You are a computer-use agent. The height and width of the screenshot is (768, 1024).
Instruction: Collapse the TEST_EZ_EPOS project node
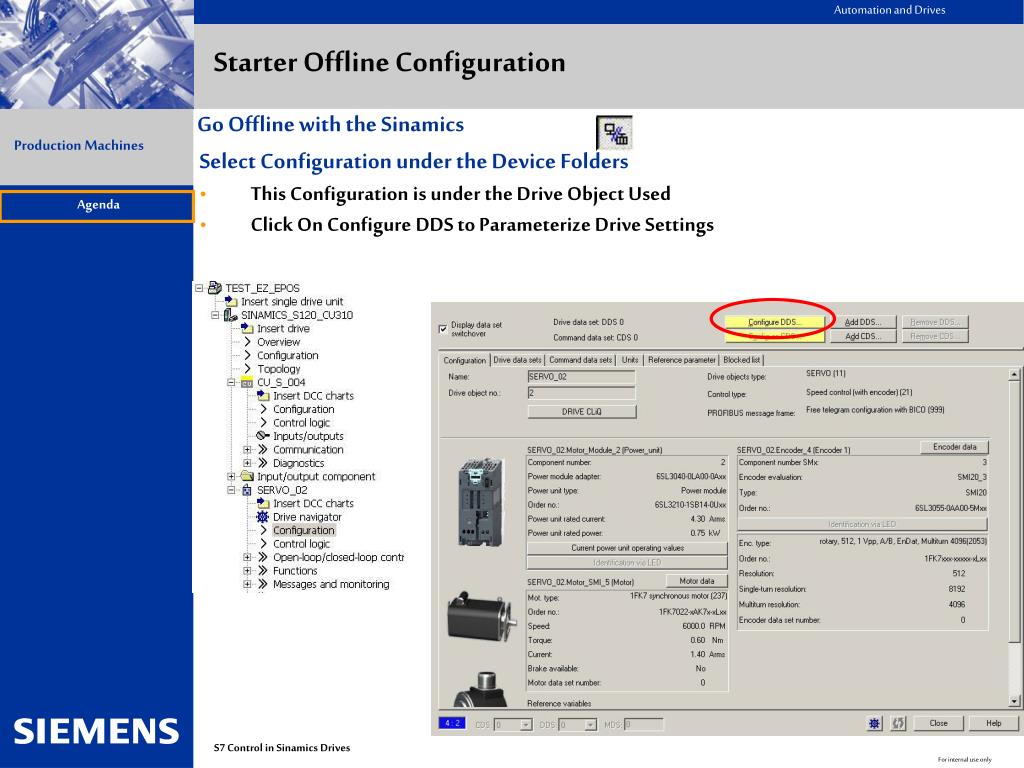click(199, 288)
